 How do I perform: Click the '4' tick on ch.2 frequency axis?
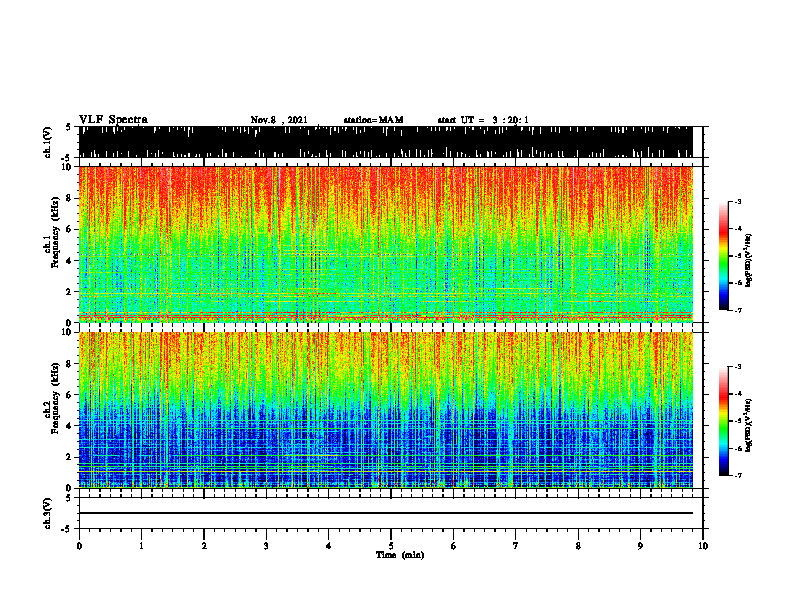[69, 426]
